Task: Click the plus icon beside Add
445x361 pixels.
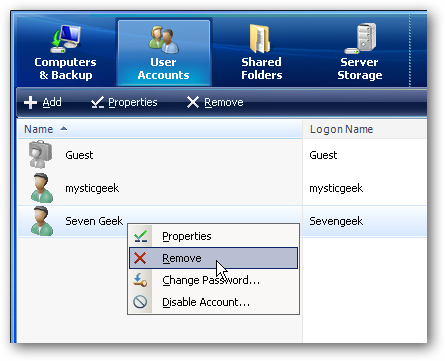Action: pos(30,102)
